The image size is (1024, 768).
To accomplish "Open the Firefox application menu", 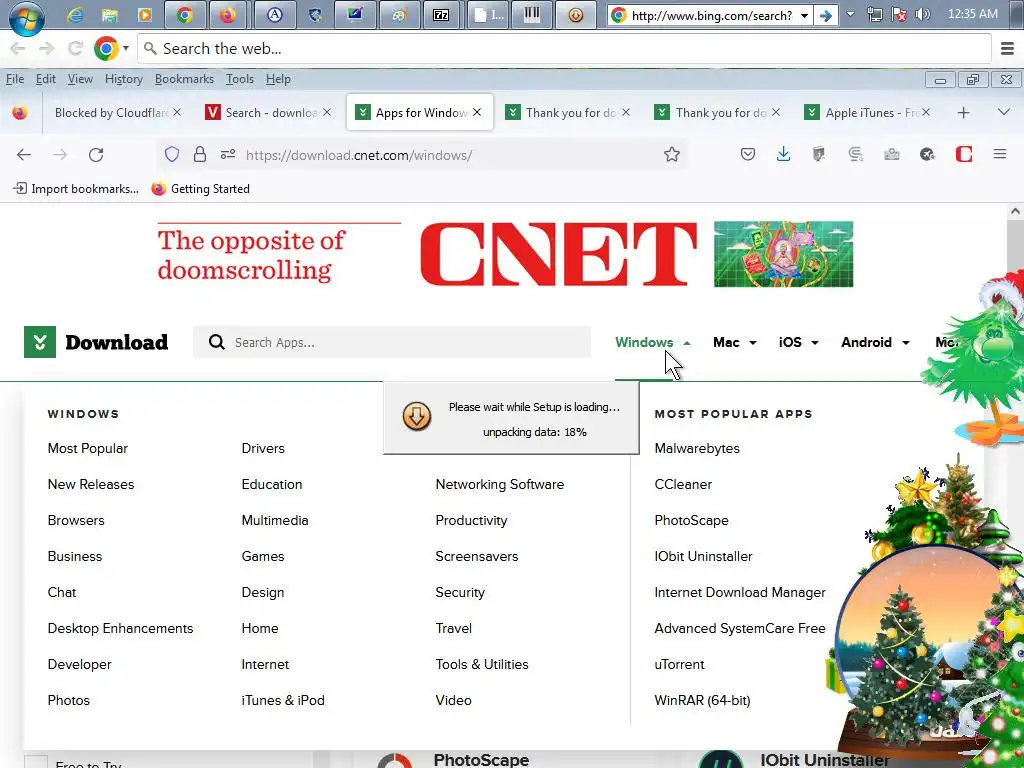I will [1000, 154].
